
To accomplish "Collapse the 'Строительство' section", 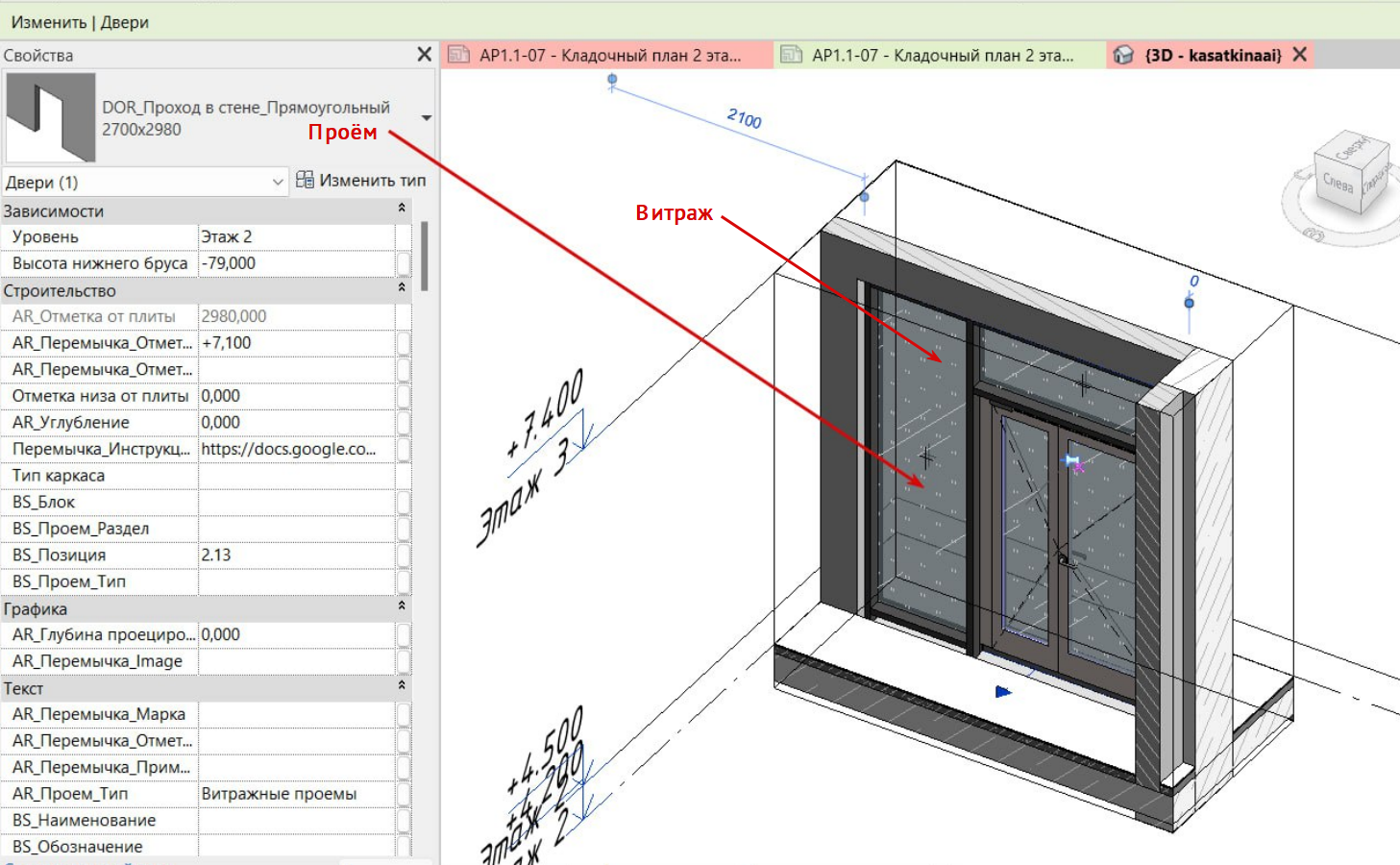I will pos(402,288).
